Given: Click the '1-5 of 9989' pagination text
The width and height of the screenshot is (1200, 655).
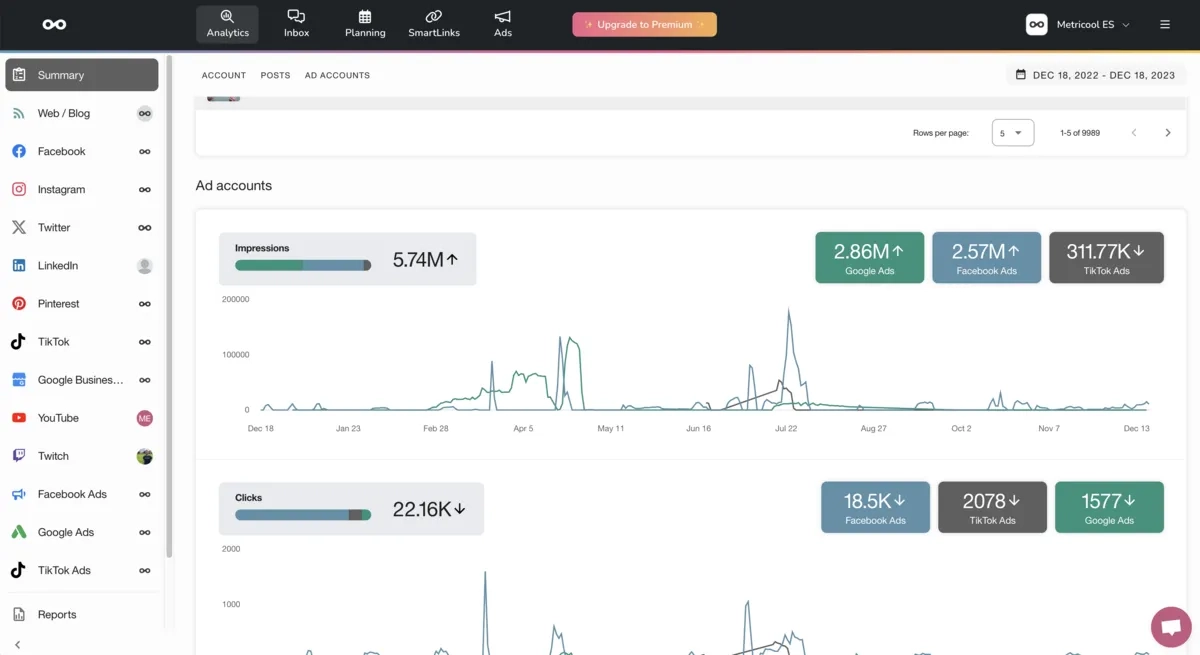Looking at the screenshot, I should pyautogui.click(x=1080, y=133).
